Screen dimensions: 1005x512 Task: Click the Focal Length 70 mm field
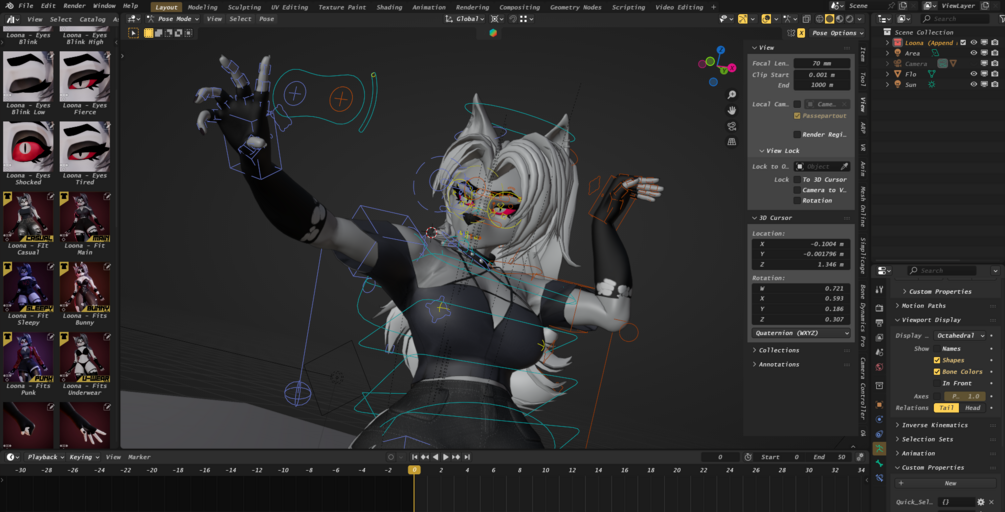[822, 63]
